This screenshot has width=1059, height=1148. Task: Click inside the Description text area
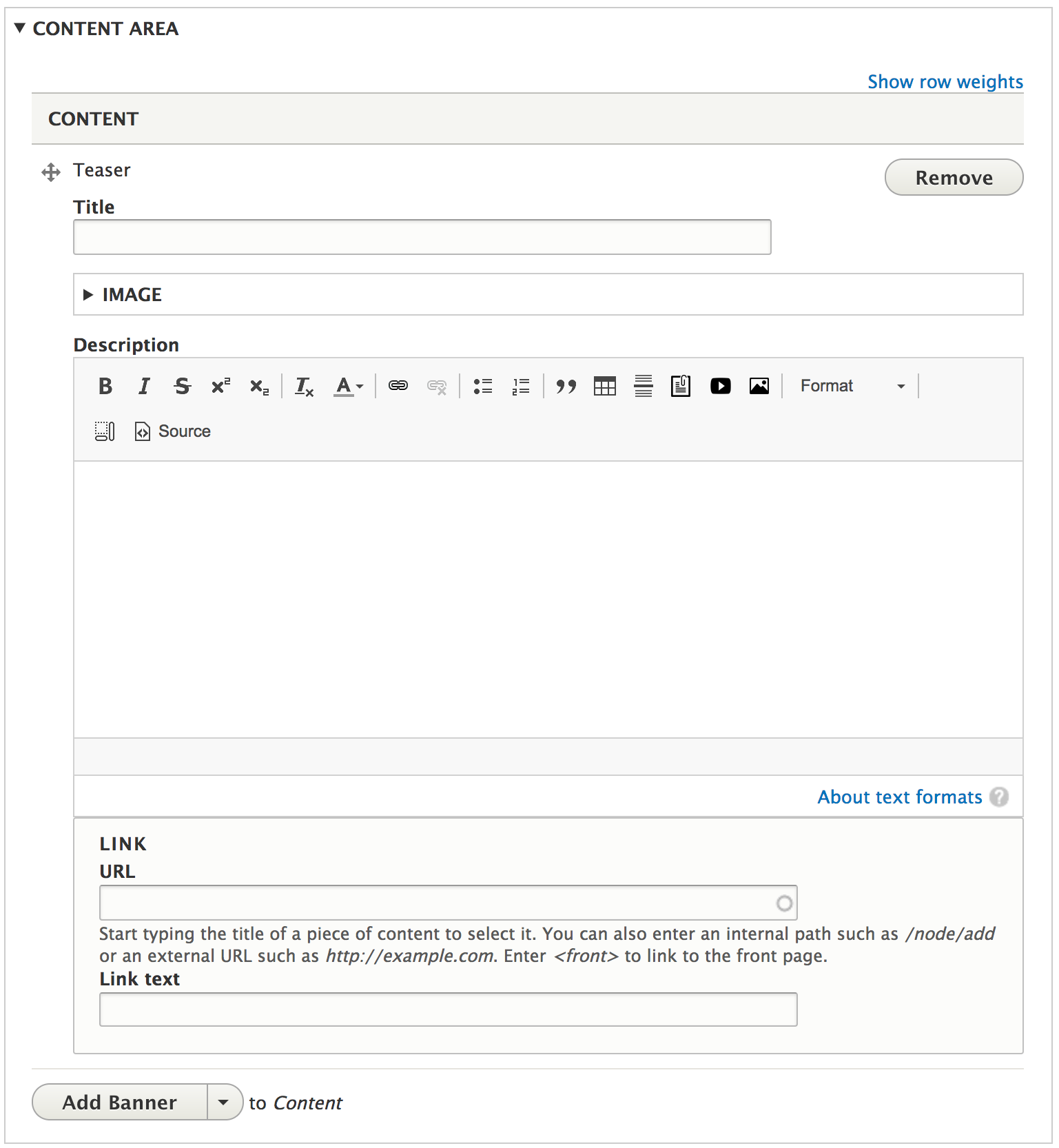pos(548,599)
